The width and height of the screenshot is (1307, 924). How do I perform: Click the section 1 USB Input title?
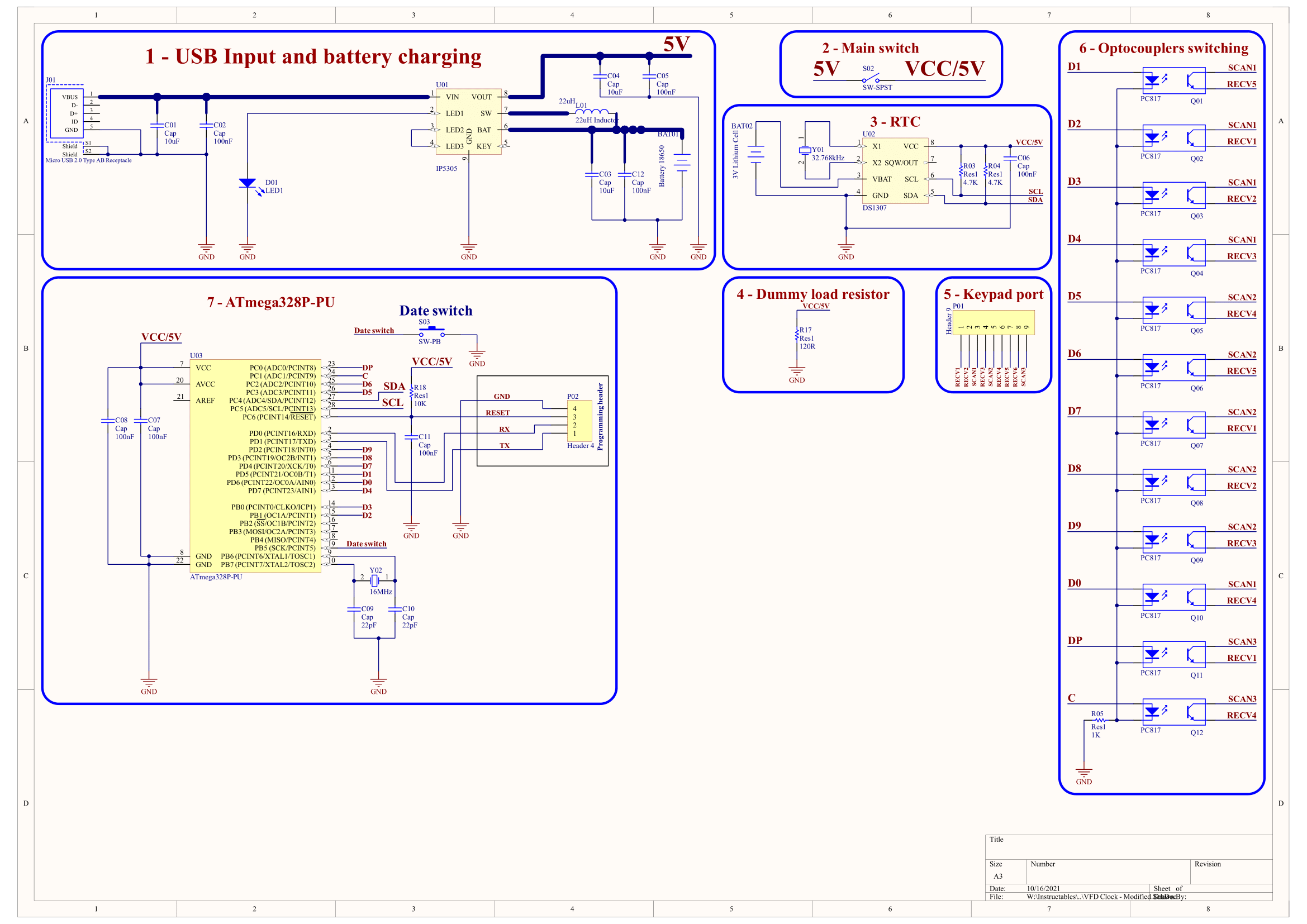pyautogui.click(x=313, y=56)
